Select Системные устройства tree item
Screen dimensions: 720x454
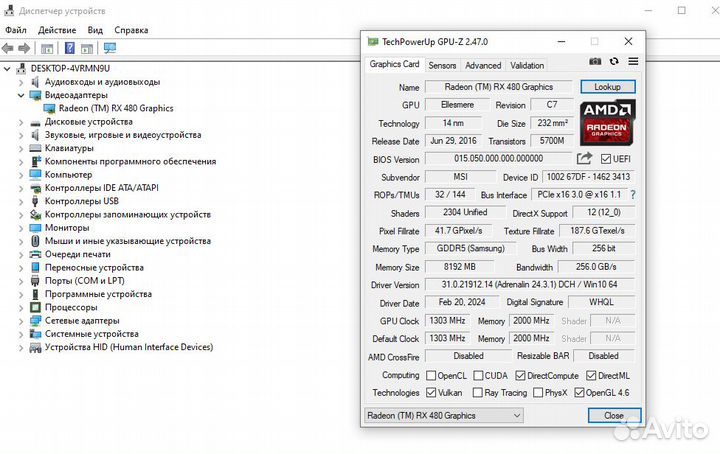click(x=92, y=334)
